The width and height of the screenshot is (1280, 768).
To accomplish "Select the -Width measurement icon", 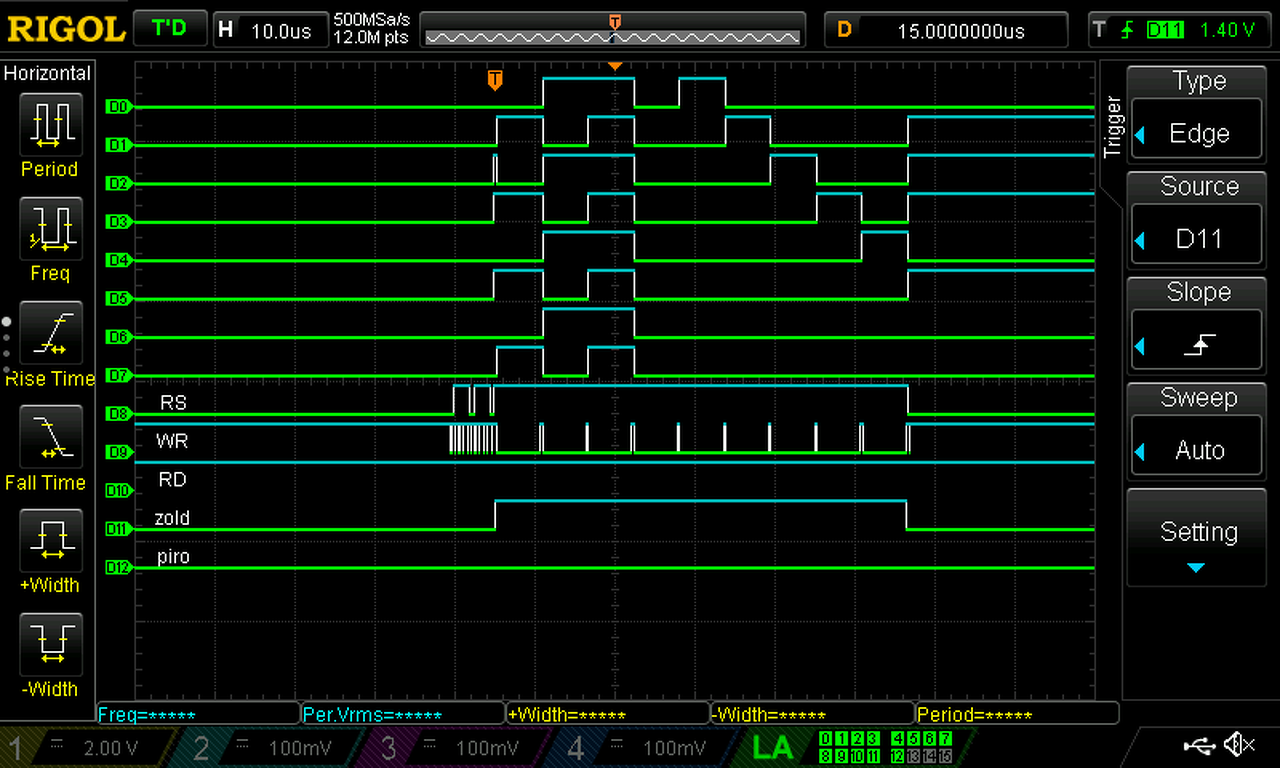I will pos(49,643).
